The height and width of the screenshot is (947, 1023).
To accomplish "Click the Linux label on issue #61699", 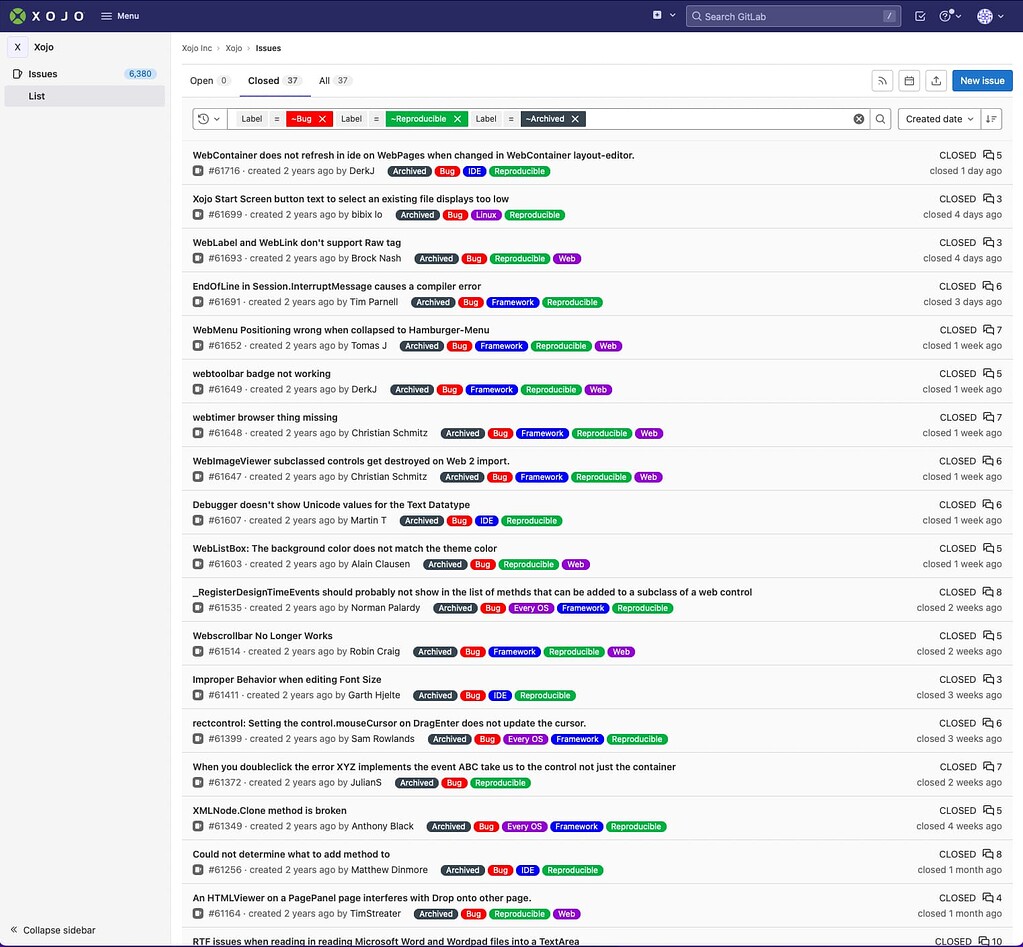I will (x=485, y=215).
